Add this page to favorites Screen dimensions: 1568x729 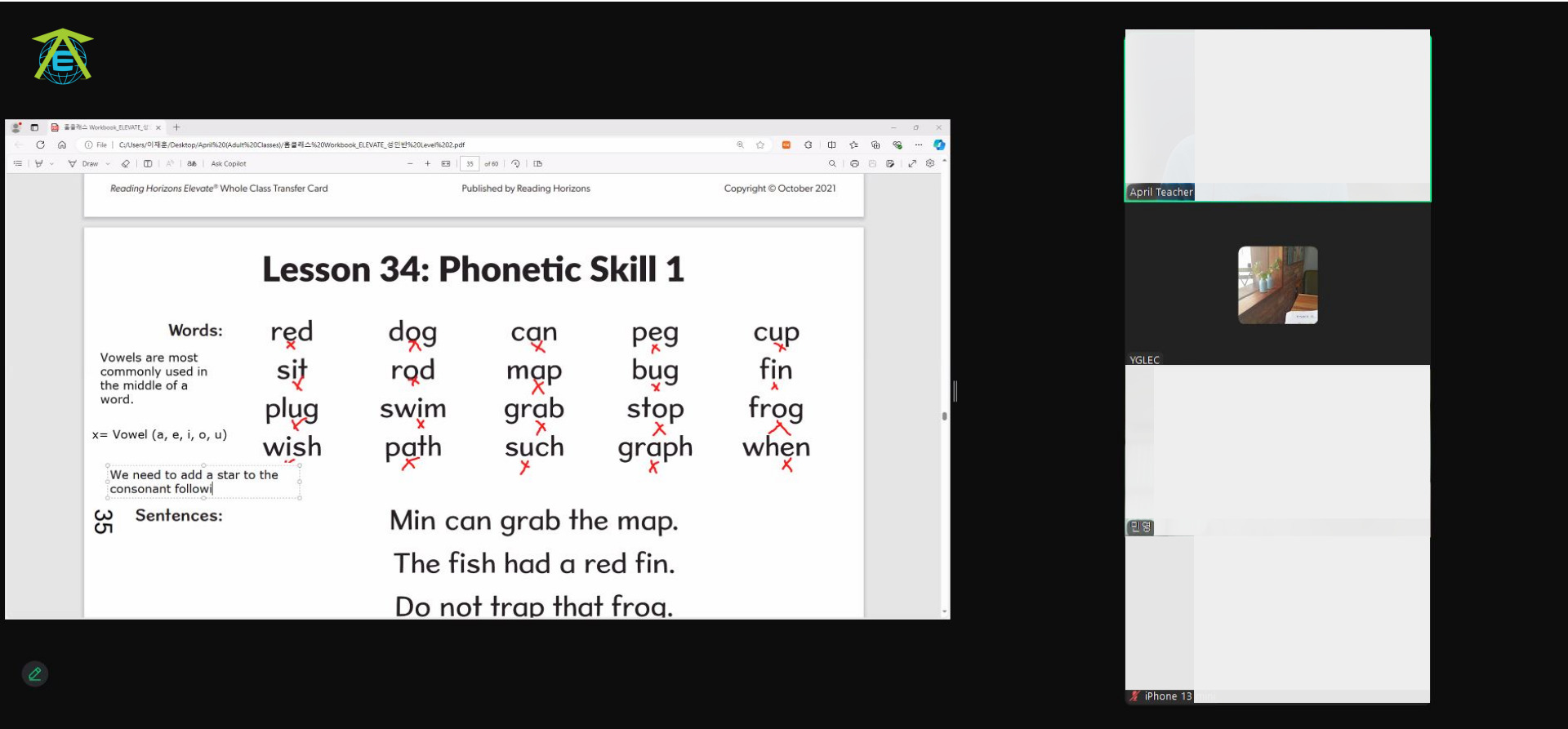pyautogui.click(x=760, y=144)
